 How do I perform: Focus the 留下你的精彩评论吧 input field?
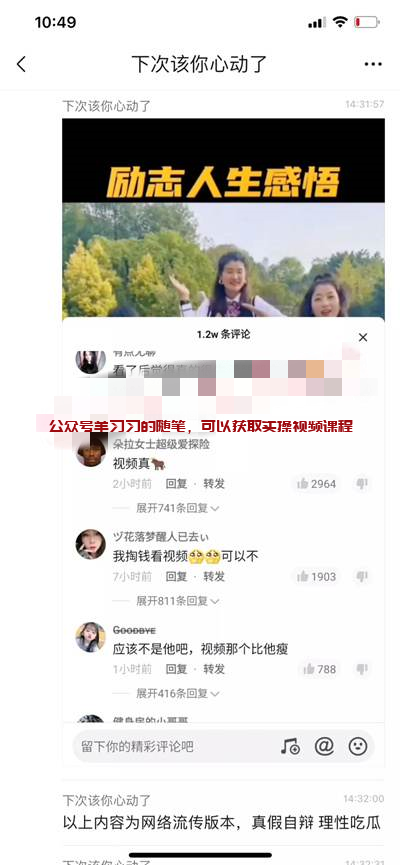click(175, 747)
